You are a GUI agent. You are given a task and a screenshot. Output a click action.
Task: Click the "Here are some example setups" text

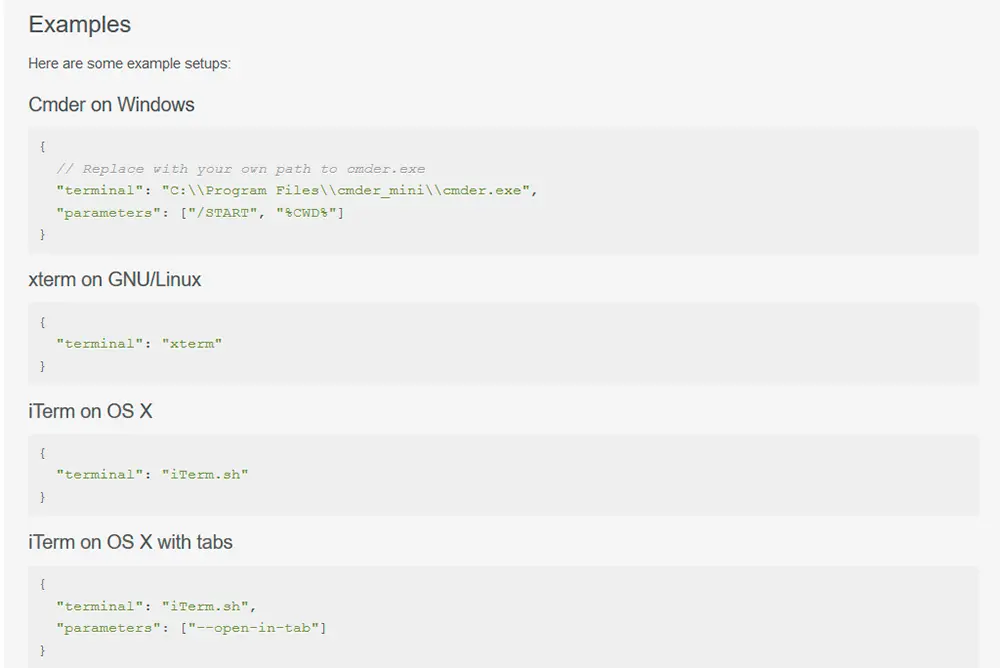point(130,64)
